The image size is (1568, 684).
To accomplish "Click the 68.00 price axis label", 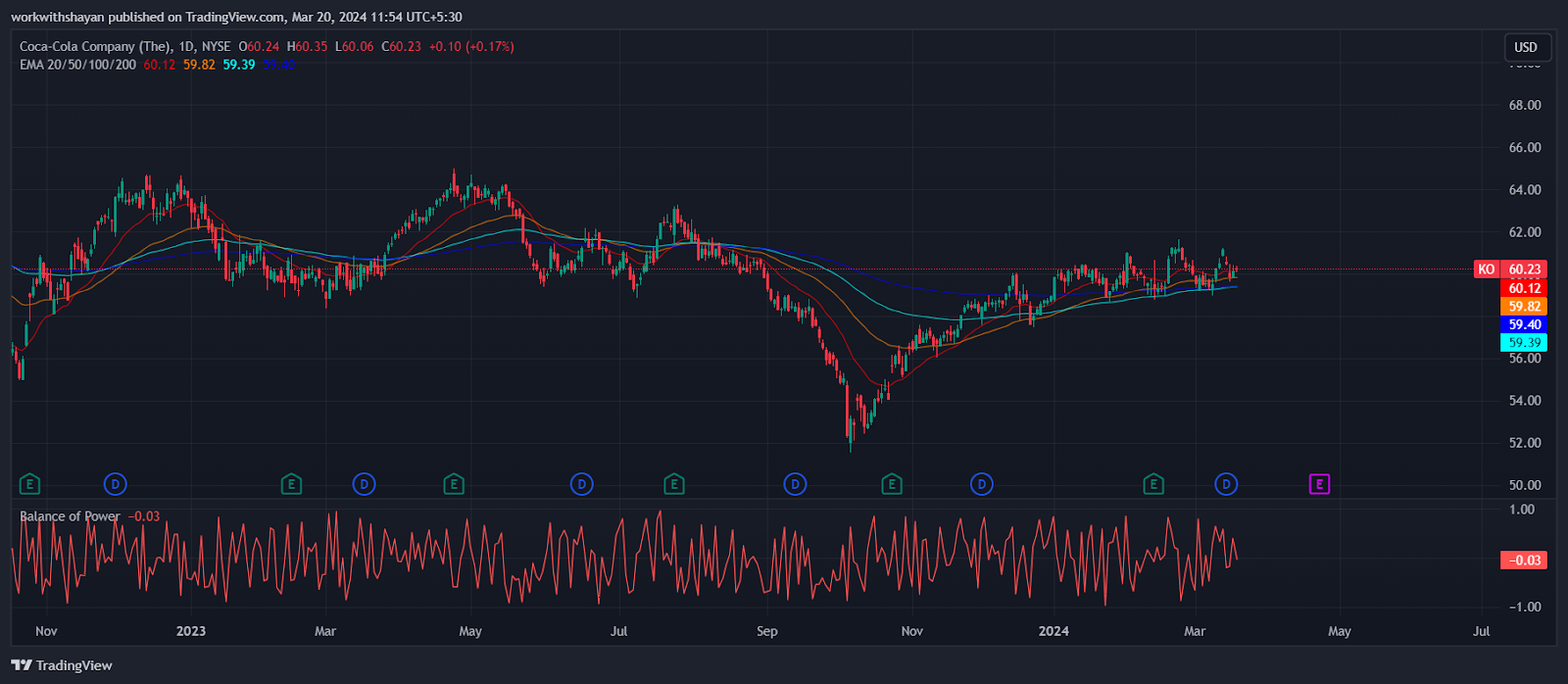I will click(1525, 105).
